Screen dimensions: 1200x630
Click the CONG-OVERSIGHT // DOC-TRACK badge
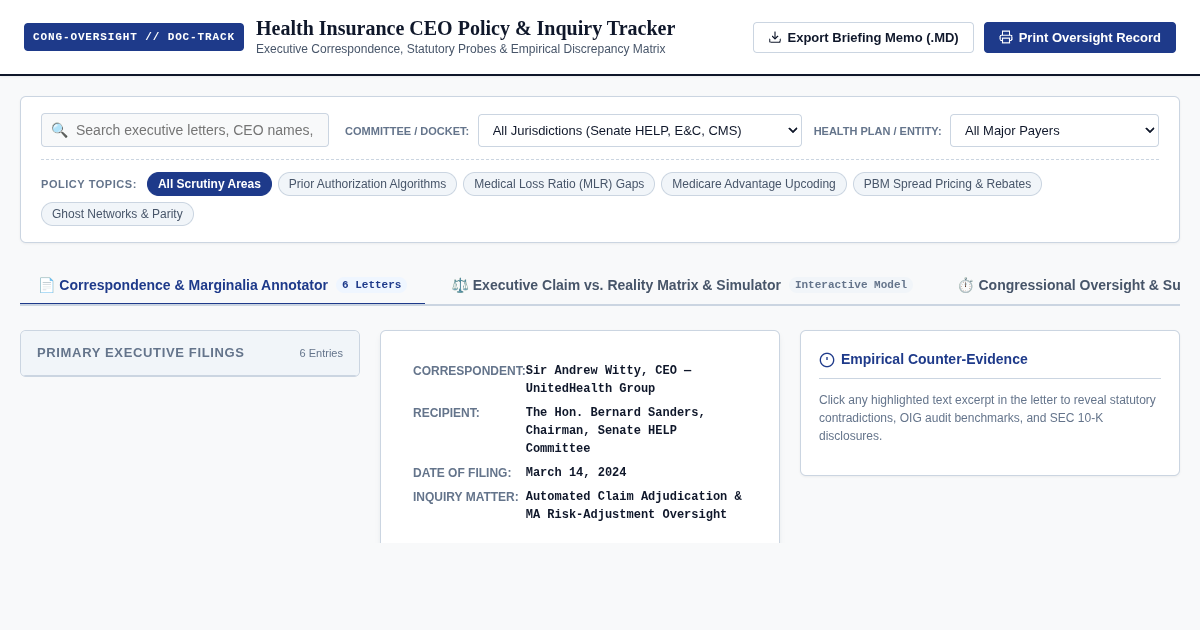click(x=134, y=37)
